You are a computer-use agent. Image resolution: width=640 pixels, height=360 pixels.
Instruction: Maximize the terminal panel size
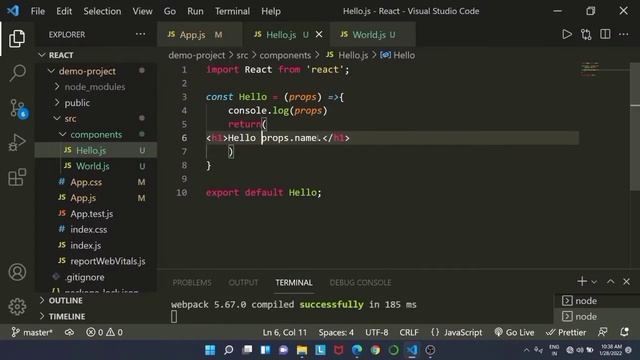coord(611,282)
